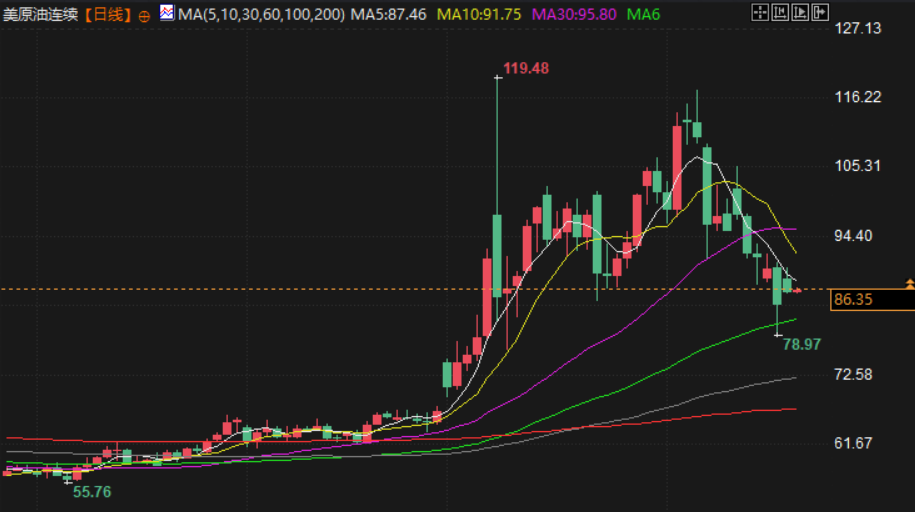Screen dimensions: 915x512
Task: Click the 78.97 low price label
Action: (802, 344)
